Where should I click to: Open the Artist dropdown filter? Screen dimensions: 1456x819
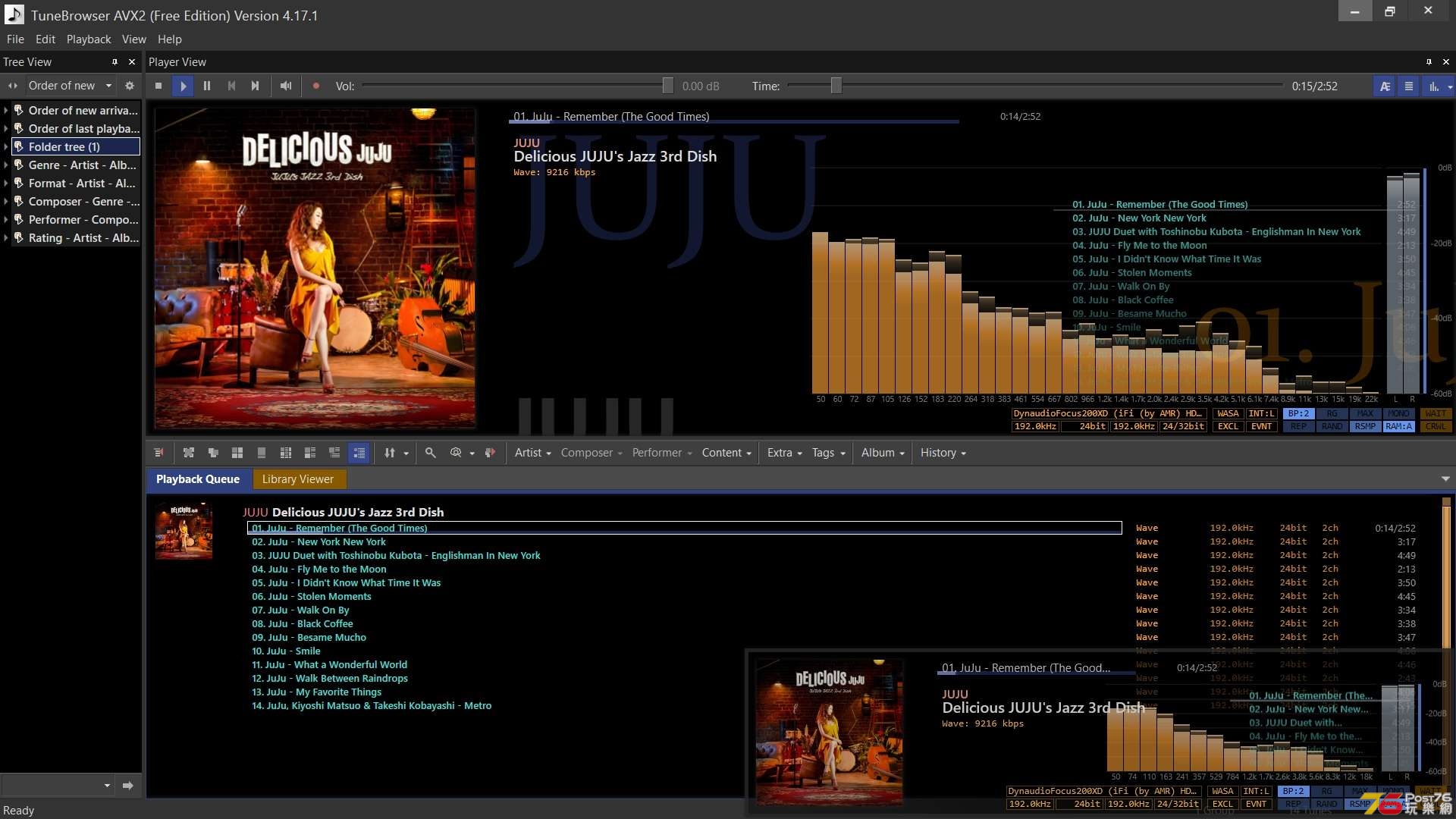click(532, 453)
